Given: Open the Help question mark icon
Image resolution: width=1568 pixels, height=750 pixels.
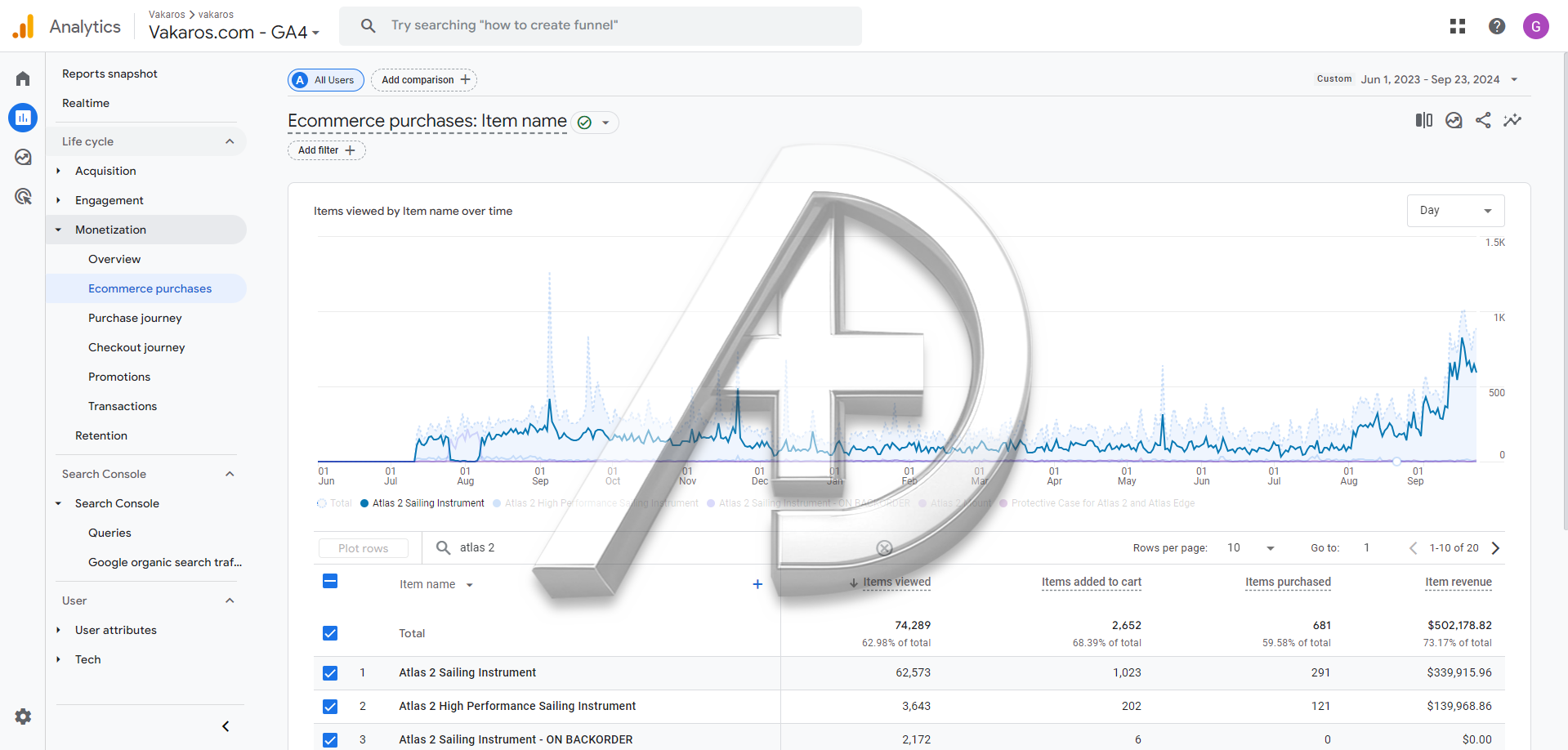Looking at the screenshot, I should pyautogui.click(x=1497, y=26).
